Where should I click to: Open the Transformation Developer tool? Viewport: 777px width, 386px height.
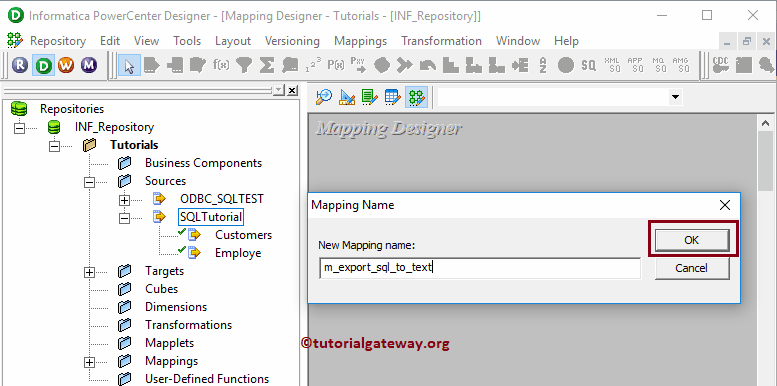(370, 97)
